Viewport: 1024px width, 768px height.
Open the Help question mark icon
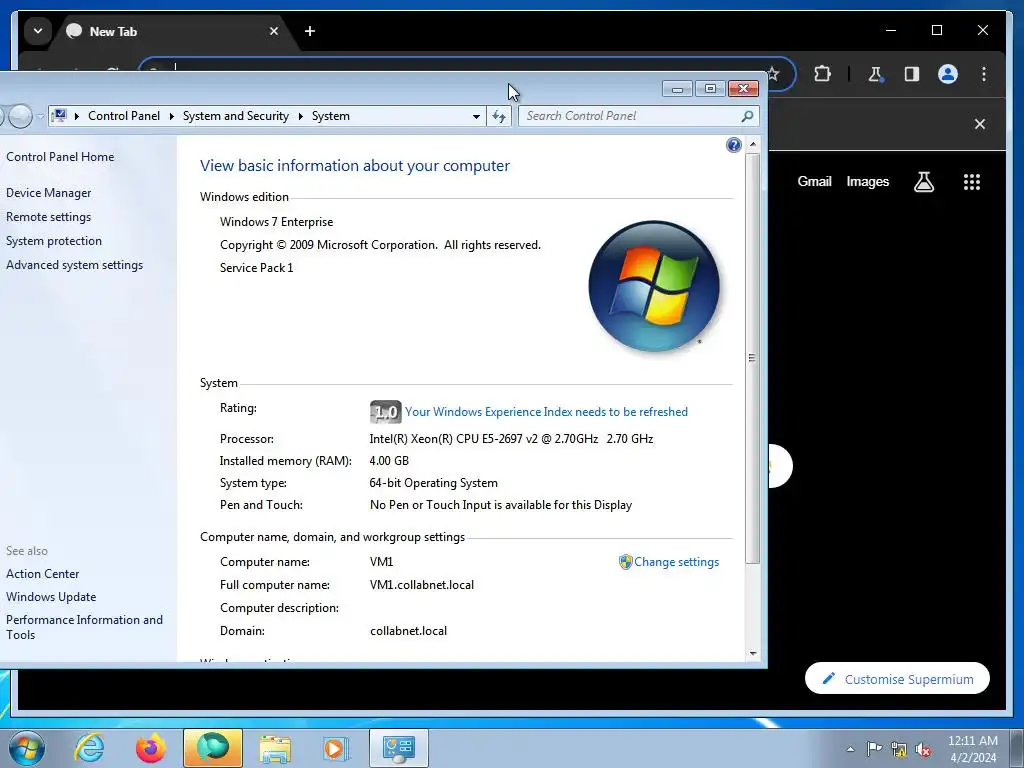(733, 145)
